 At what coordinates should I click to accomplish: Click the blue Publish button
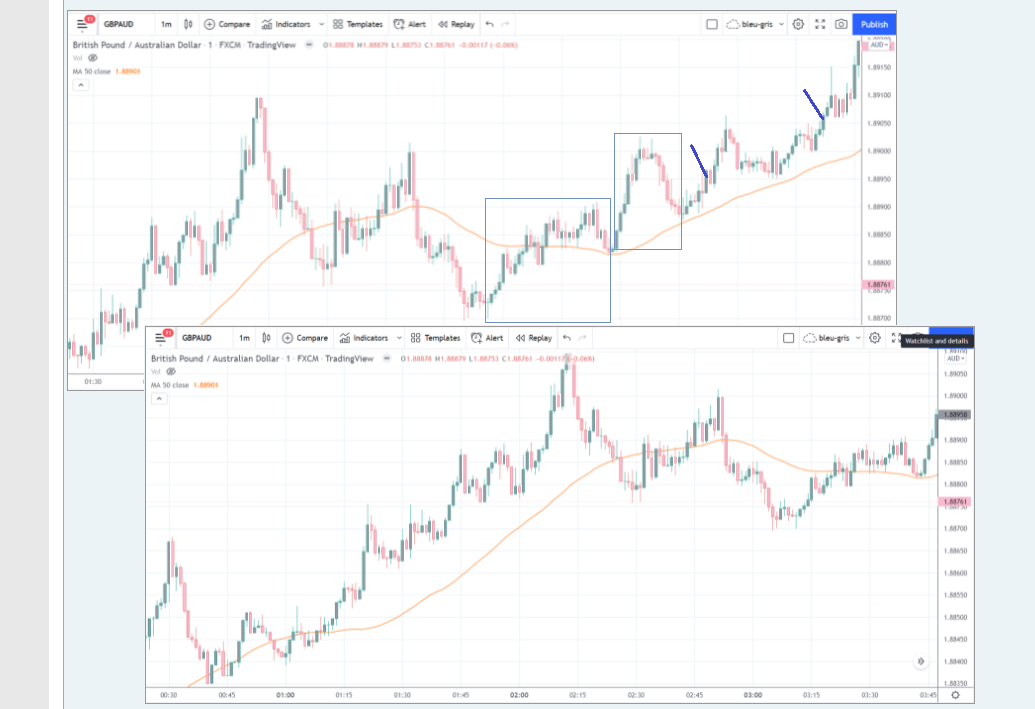pyautogui.click(x=874, y=24)
